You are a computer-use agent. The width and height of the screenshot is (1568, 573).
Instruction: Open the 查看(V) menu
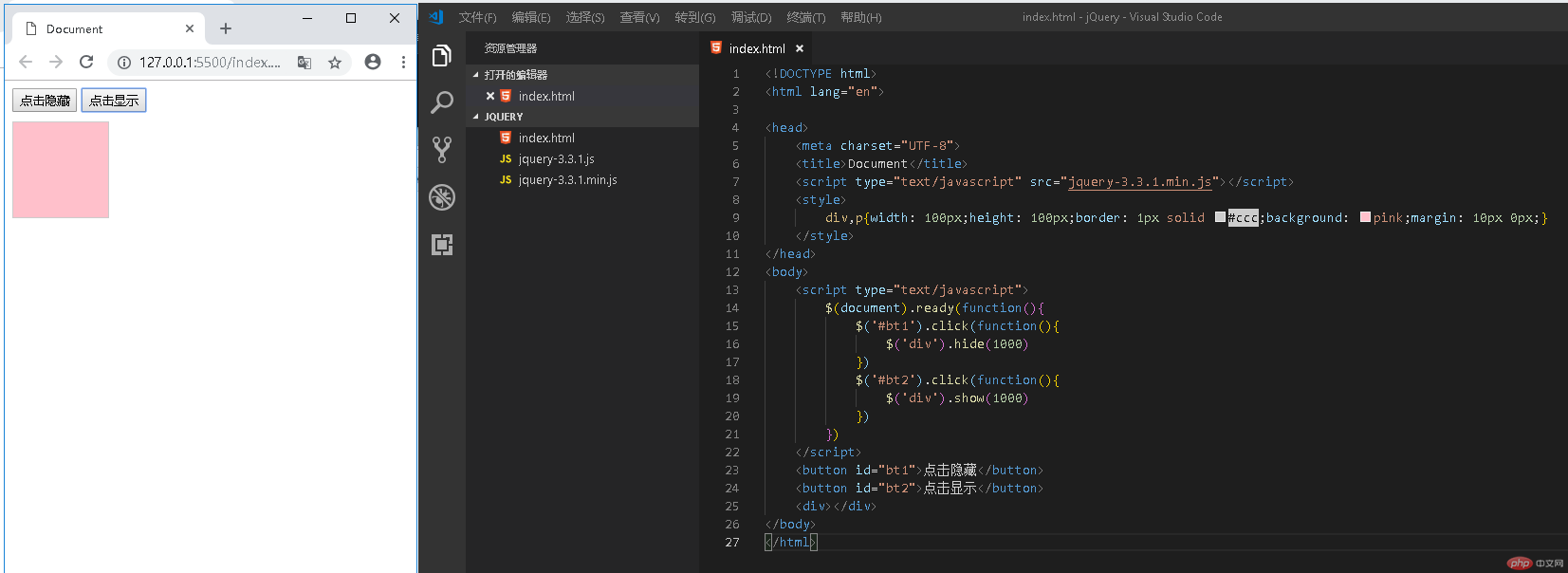[639, 17]
